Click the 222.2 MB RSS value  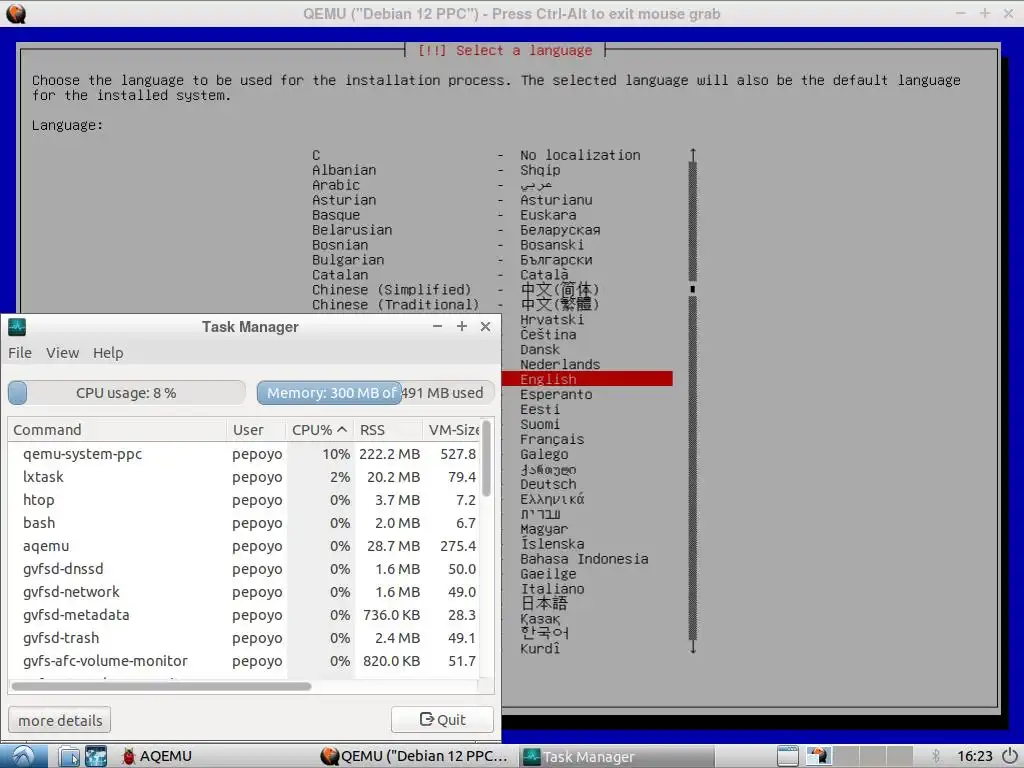click(x=389, y=454)
